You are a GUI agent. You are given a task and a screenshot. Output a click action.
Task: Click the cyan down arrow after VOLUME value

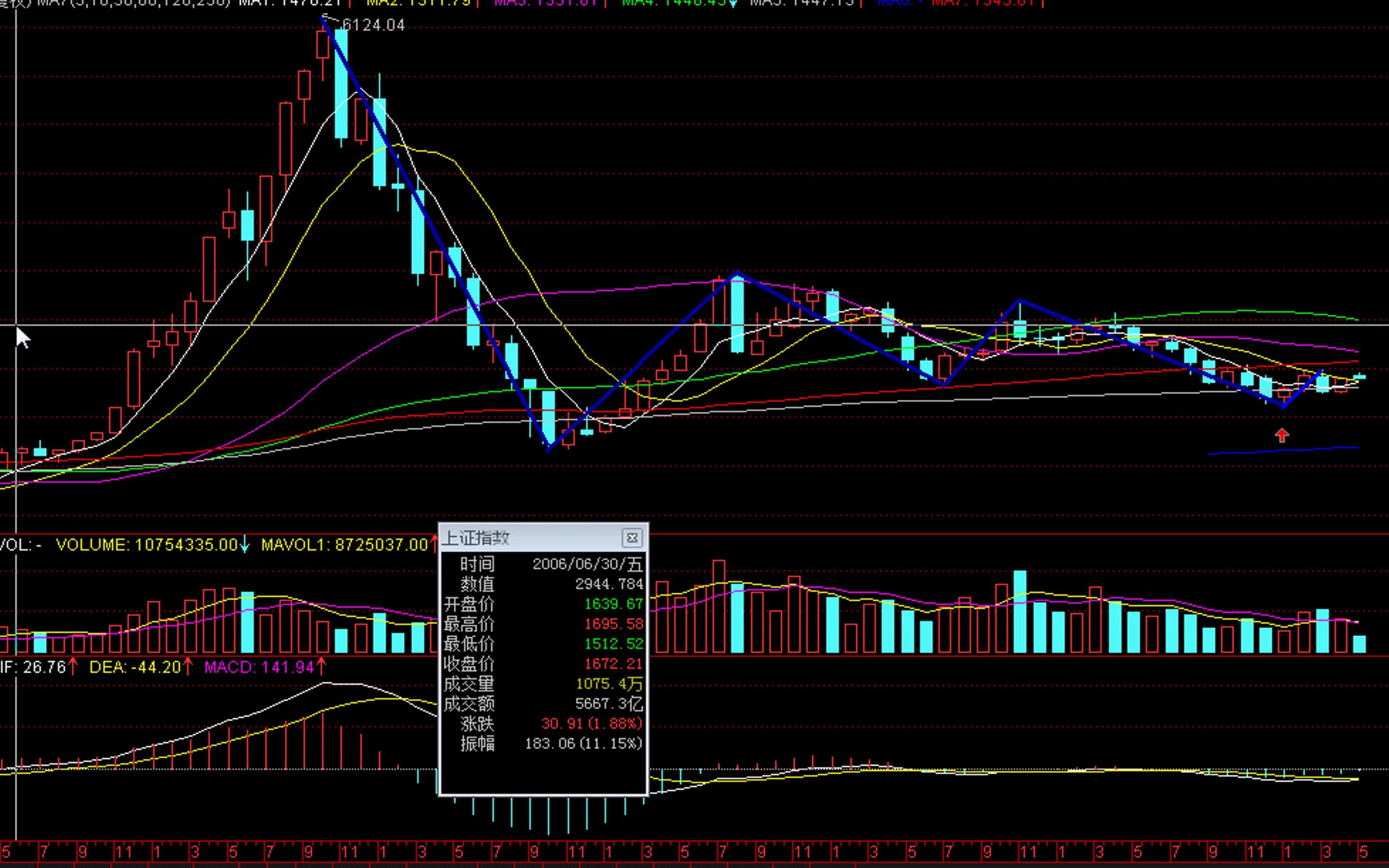(x=245, y=545)
